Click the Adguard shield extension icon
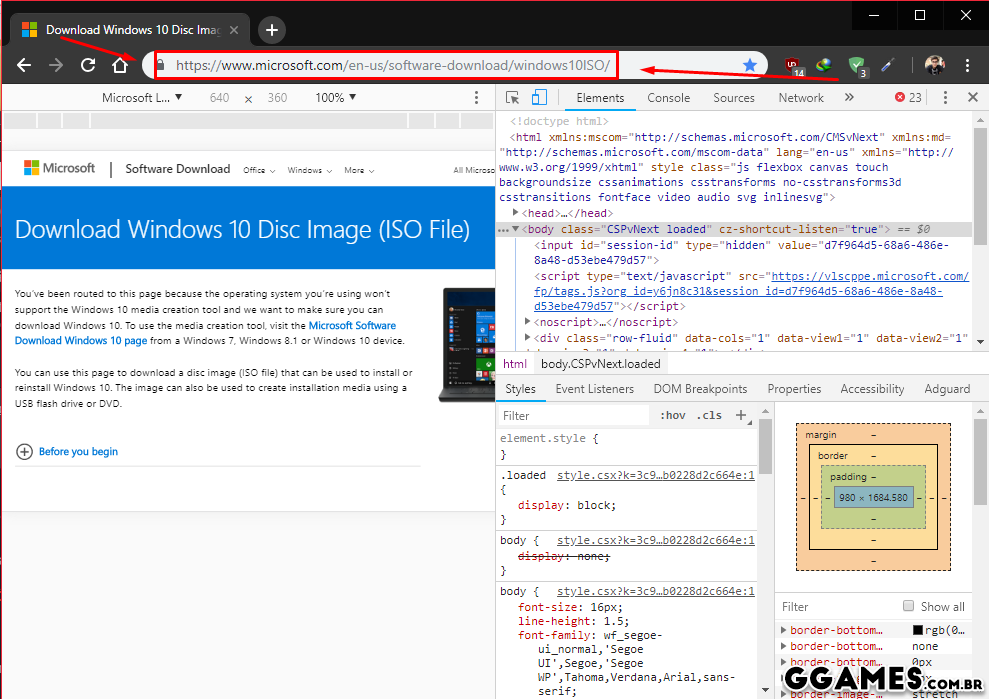This screenshot has width=989, height=699. point(857,65)
